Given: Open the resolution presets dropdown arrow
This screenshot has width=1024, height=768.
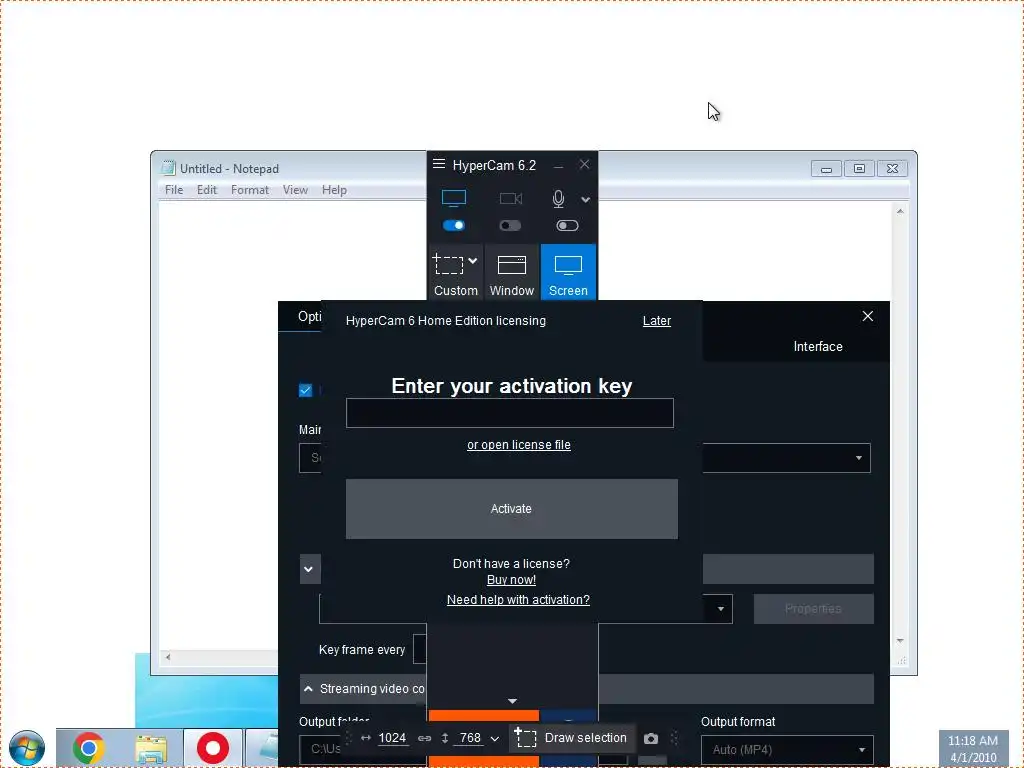Looking at the screenshot, I should click(495, 739).
